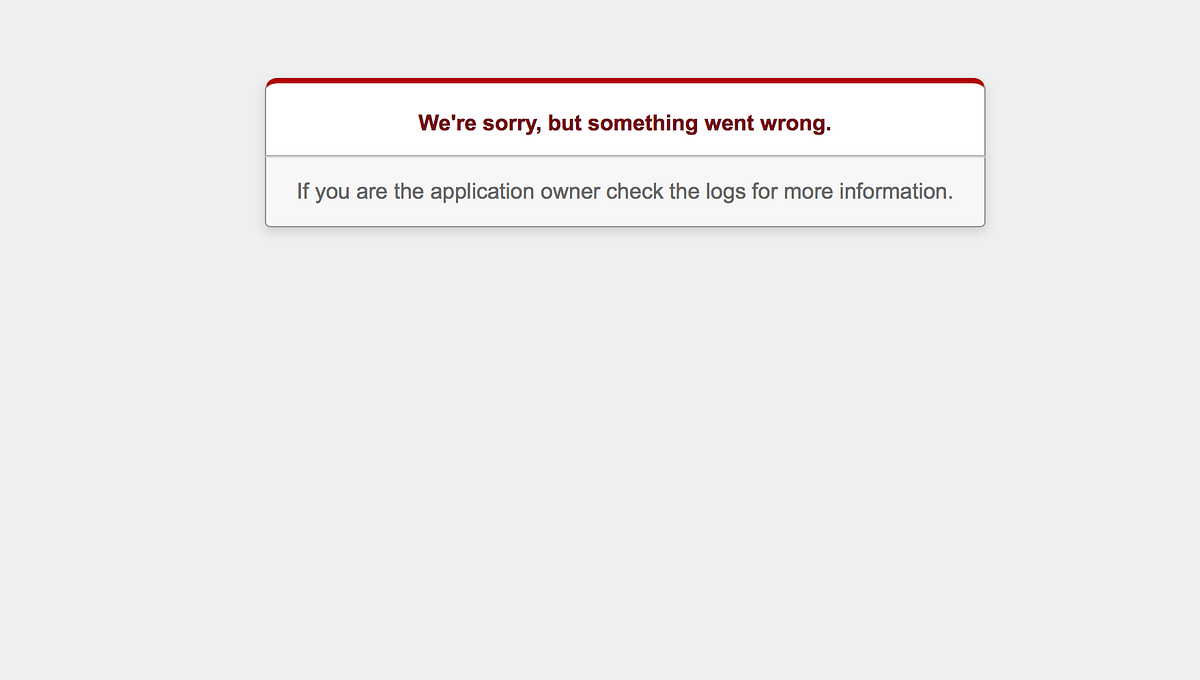Click the divider line between heading and message
This screenshot has width=1200, height=680.
point(625,156)
